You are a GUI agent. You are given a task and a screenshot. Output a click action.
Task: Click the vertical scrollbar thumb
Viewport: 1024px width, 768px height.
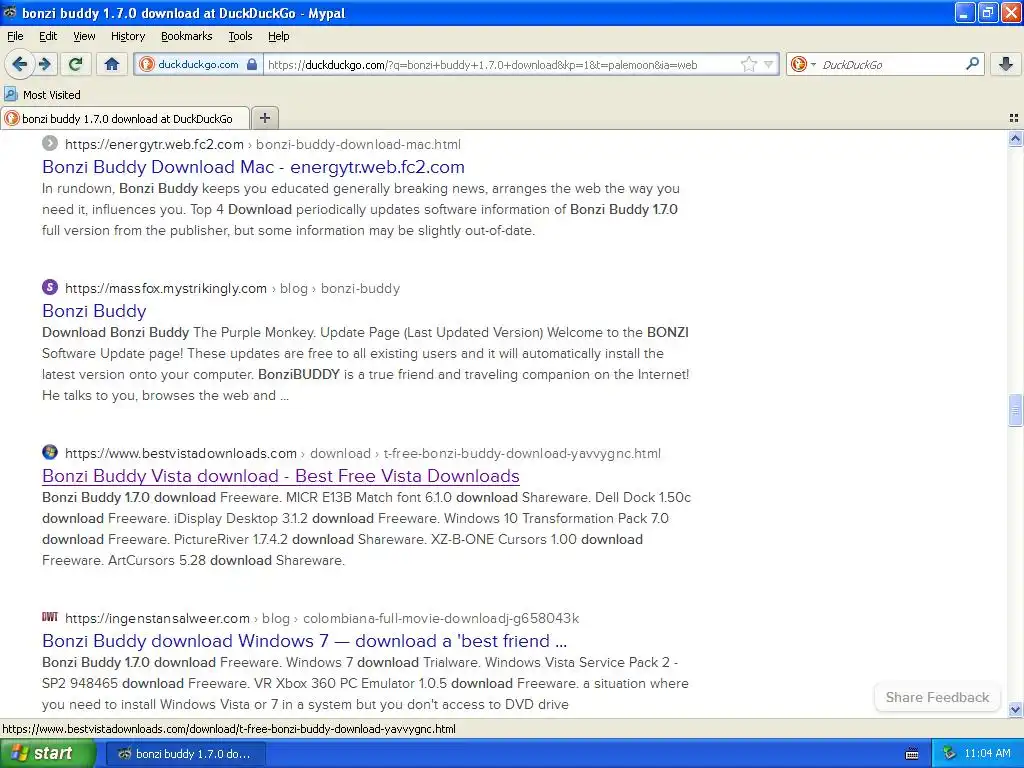click(x=1015, y=410)
